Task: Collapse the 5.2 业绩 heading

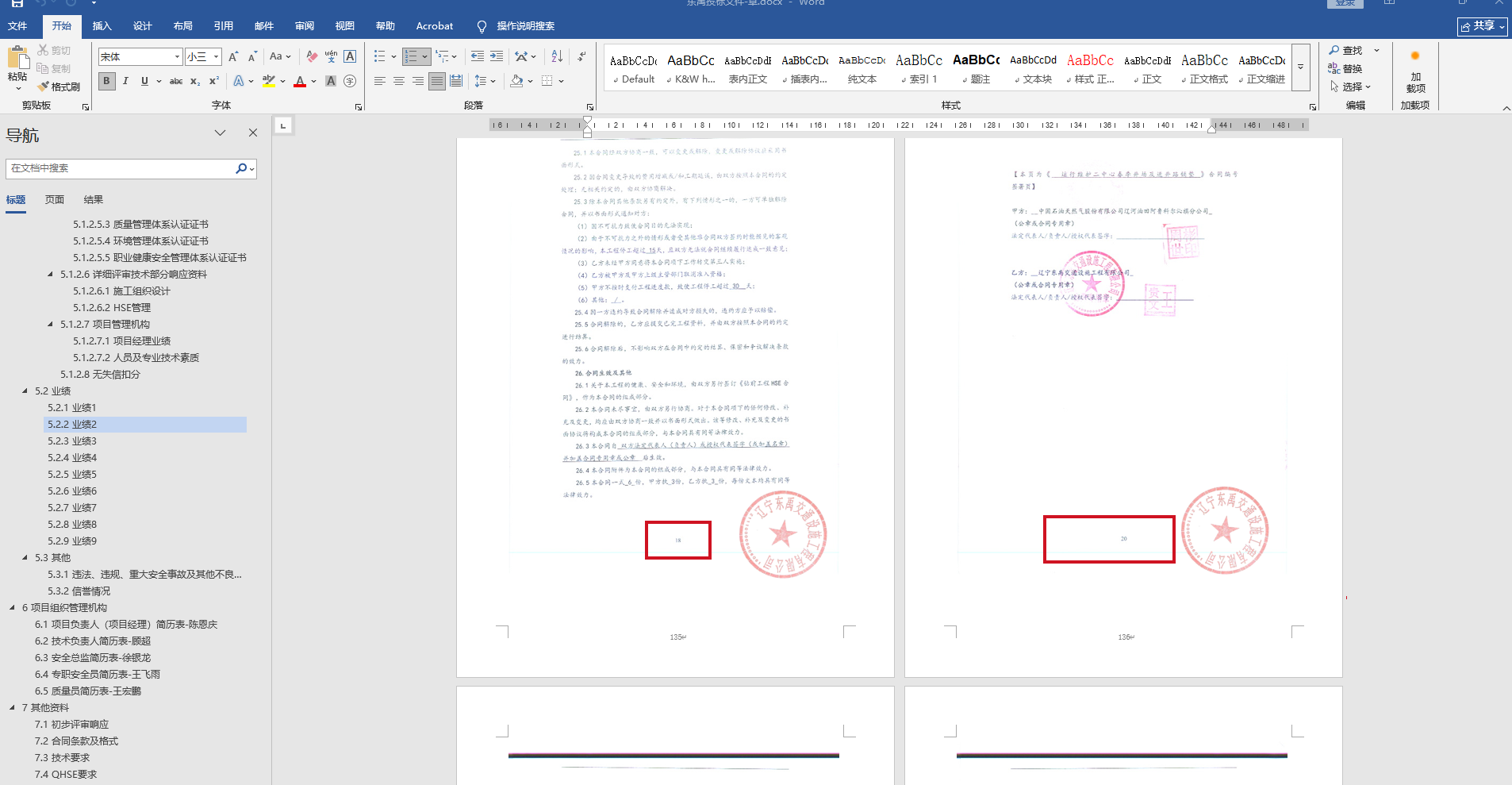Action: tap(25, 391)
